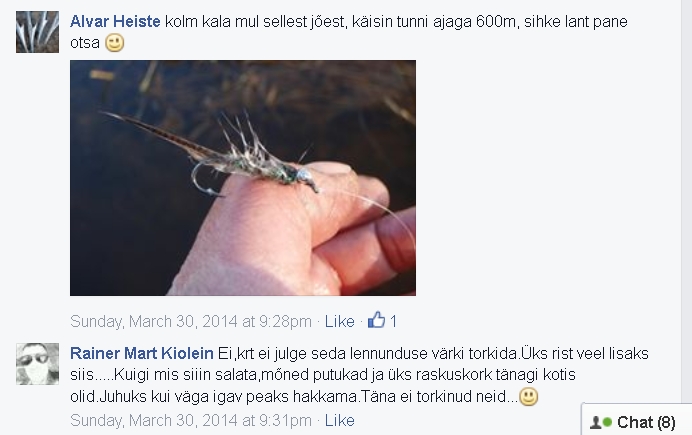This screenshot has width=692, height=435.
Task: Click the thumbs-up like count icon
Action: pyautogui.click(x=376, y=320)
